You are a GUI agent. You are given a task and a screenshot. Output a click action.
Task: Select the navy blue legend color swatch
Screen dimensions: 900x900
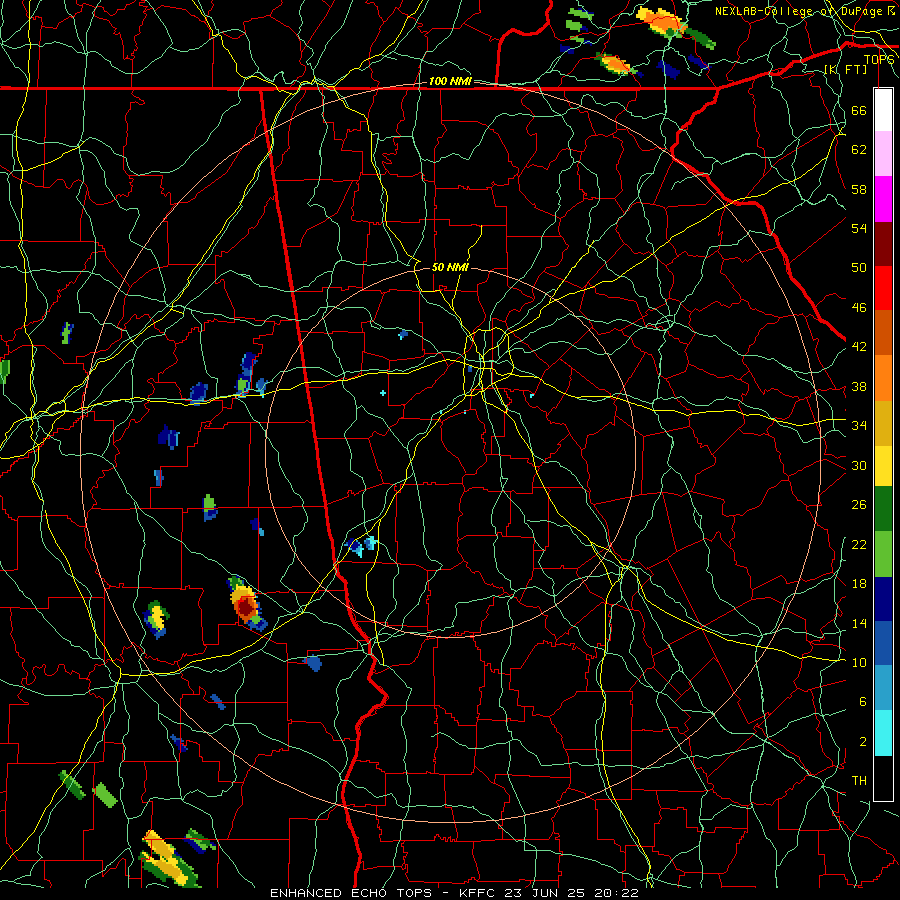pyautogui.click(x=883, y=599)
